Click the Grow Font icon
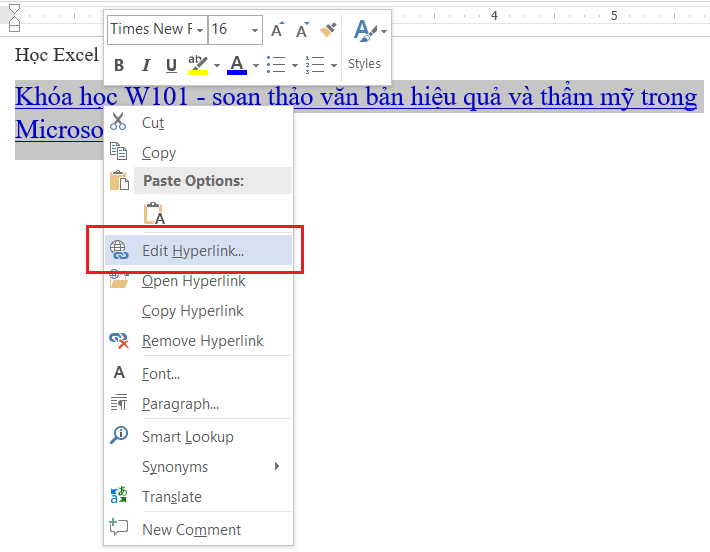 (278, 30)
